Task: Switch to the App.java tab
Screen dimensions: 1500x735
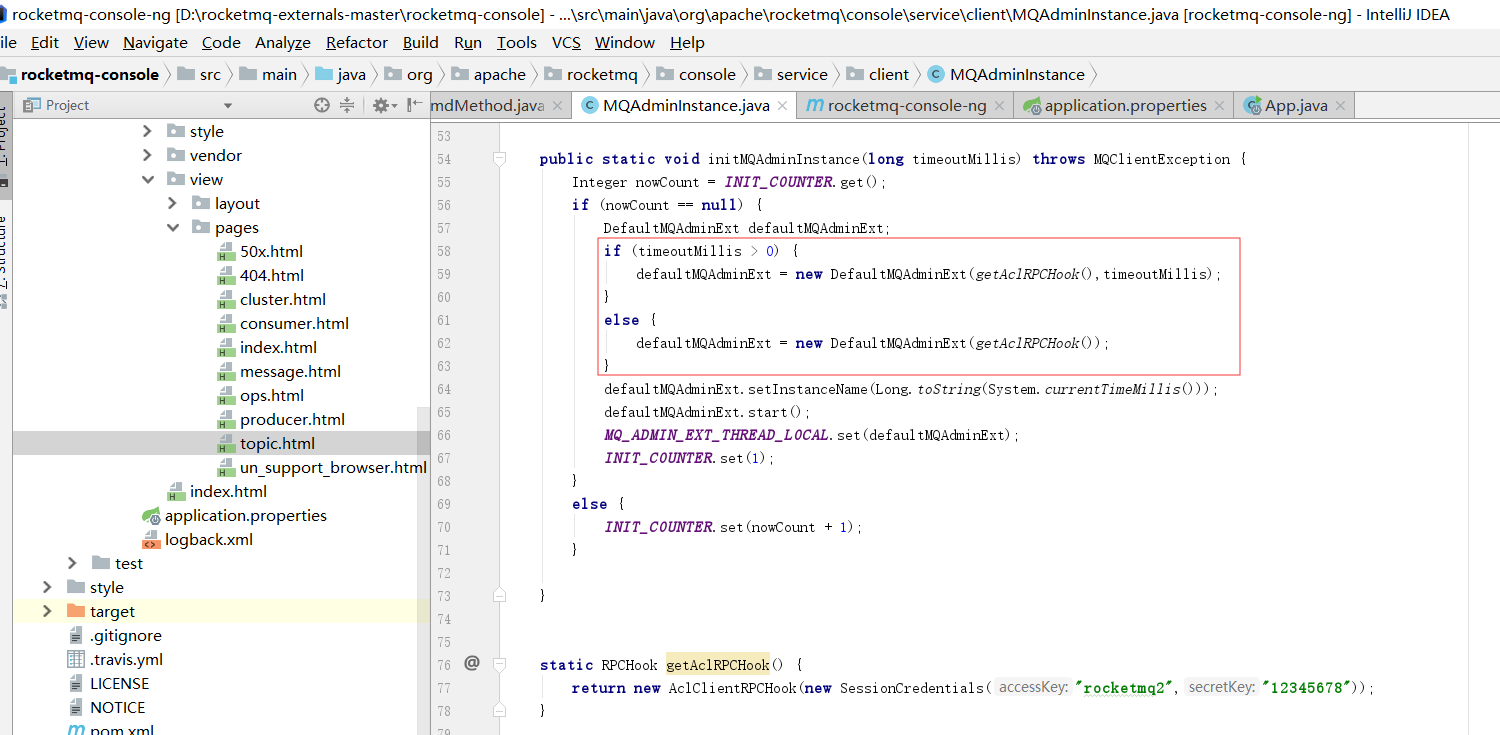Action: click(x=1295, y=106)
